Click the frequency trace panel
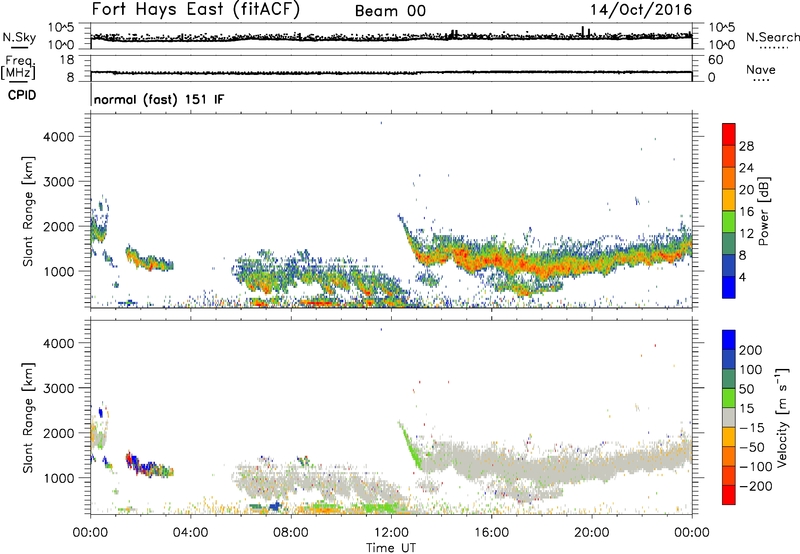Screen dimensions: 800x554 pyautogui.click(x=391, y=68)
